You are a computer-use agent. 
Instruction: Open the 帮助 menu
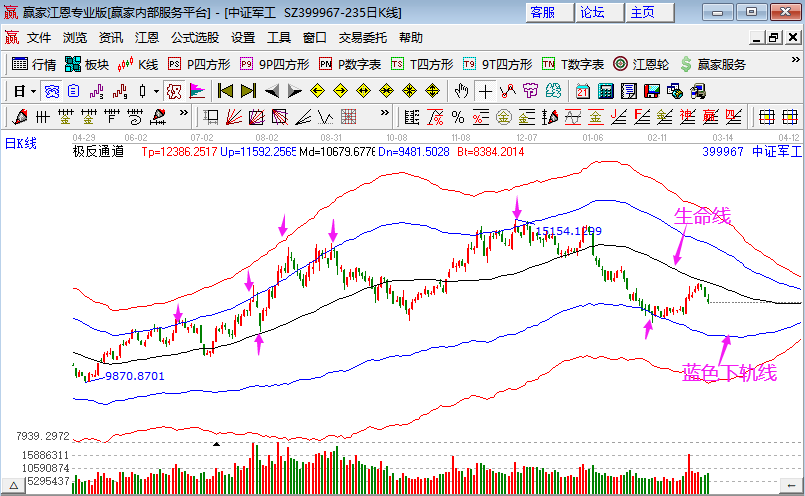click(x=411, y=37)
